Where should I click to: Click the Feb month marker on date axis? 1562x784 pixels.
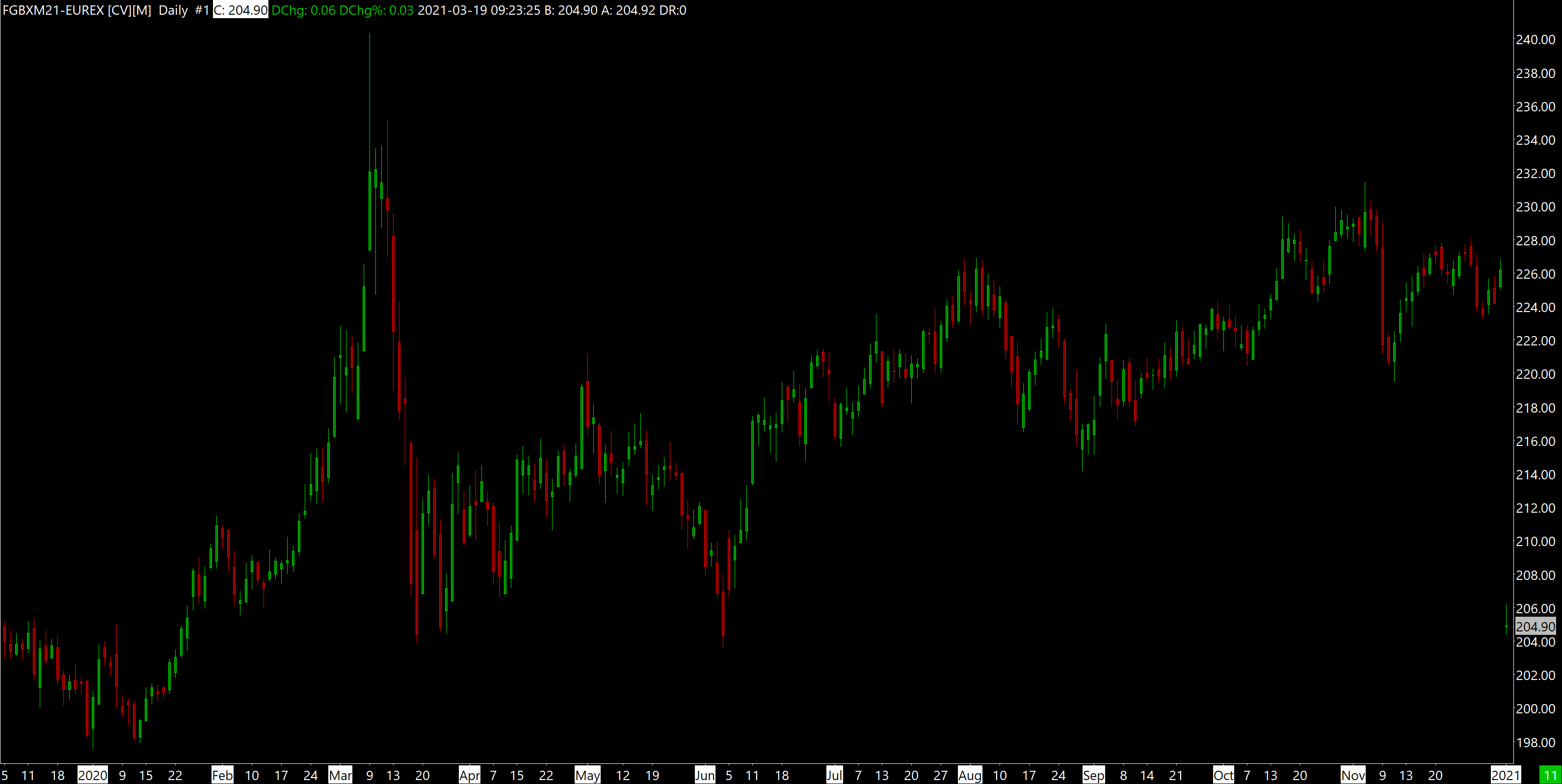pos(222,775)
